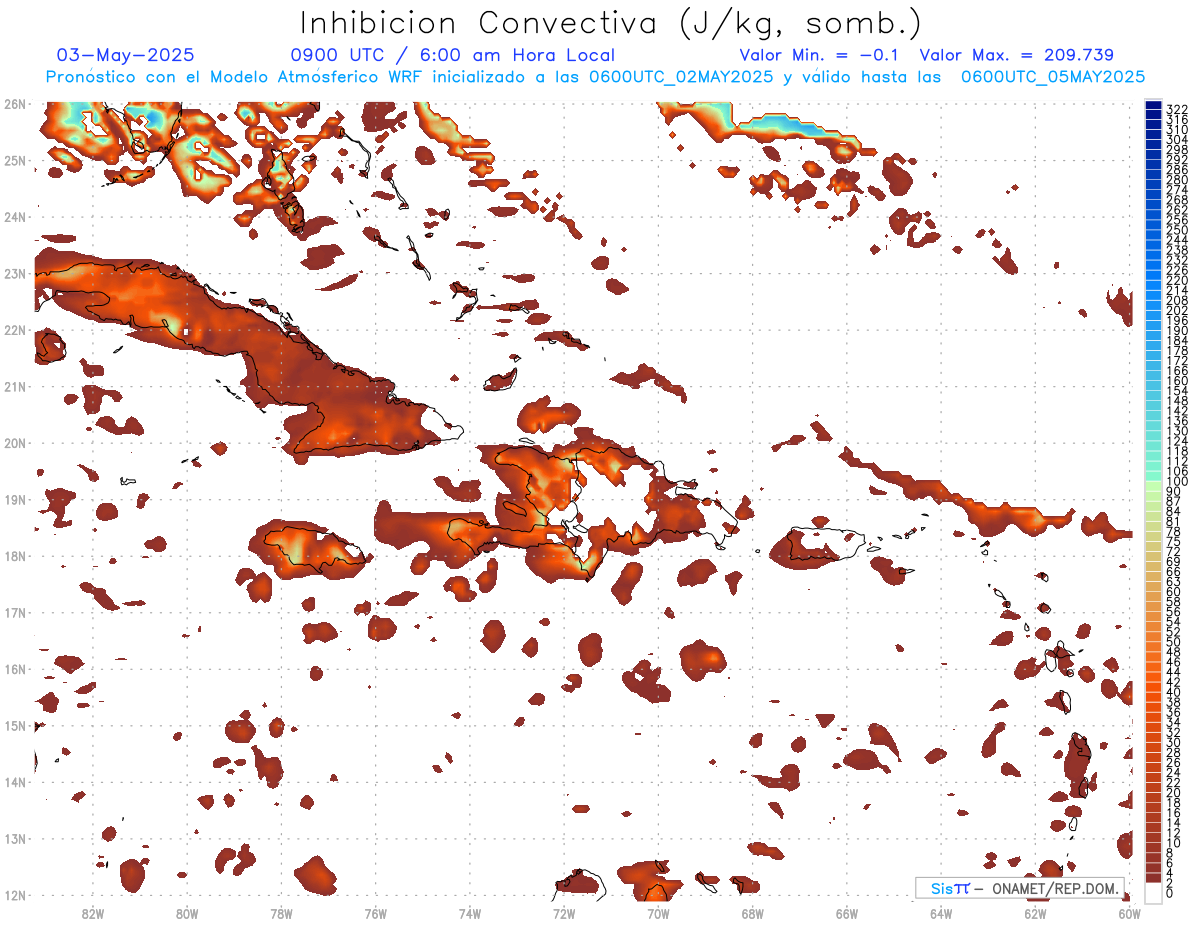Click the '322' value on the color scale
Viewport: 1200px width, 927px height.
pos(1177,109)
